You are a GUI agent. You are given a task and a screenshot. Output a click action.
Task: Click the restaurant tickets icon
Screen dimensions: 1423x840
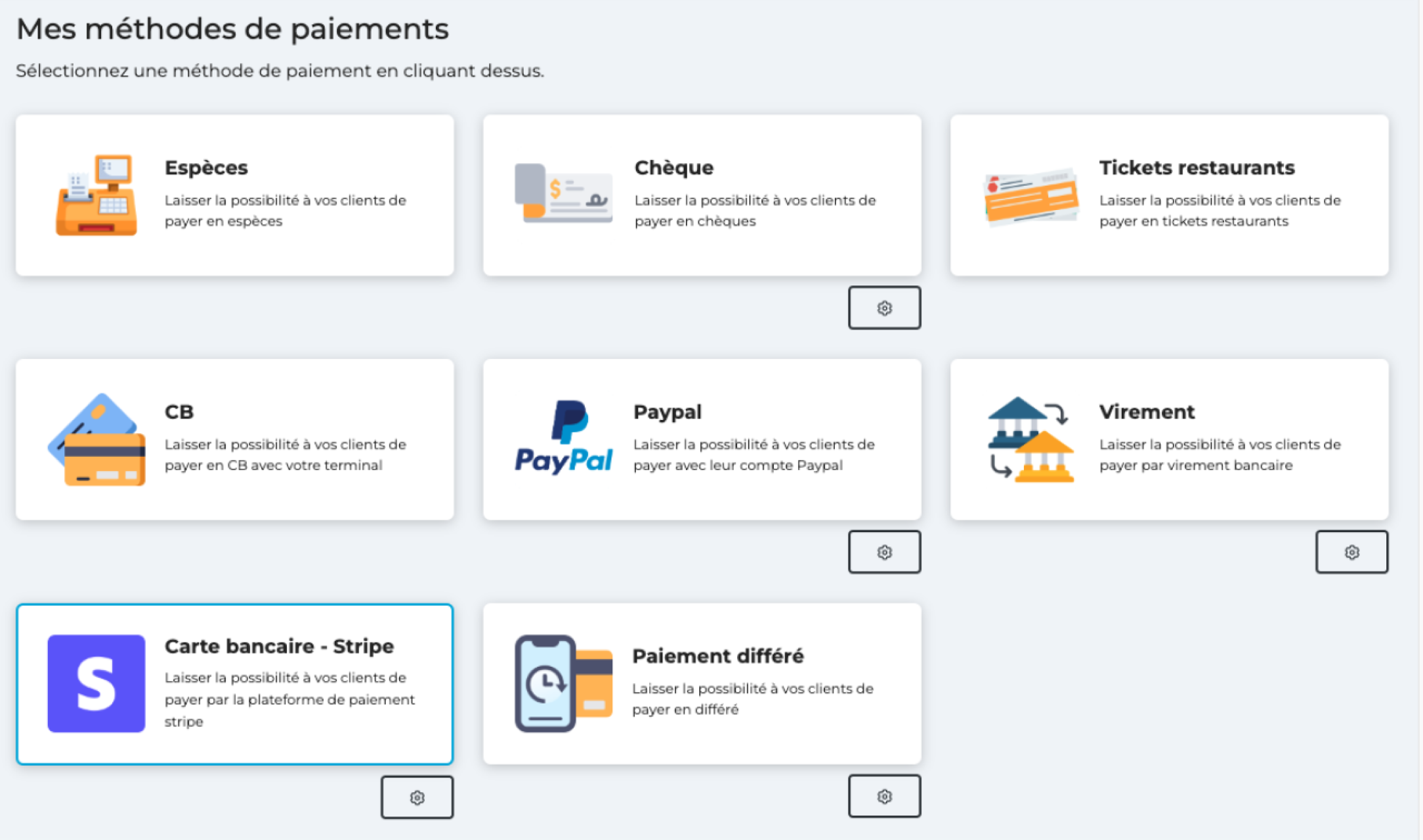click(1030, 196)
